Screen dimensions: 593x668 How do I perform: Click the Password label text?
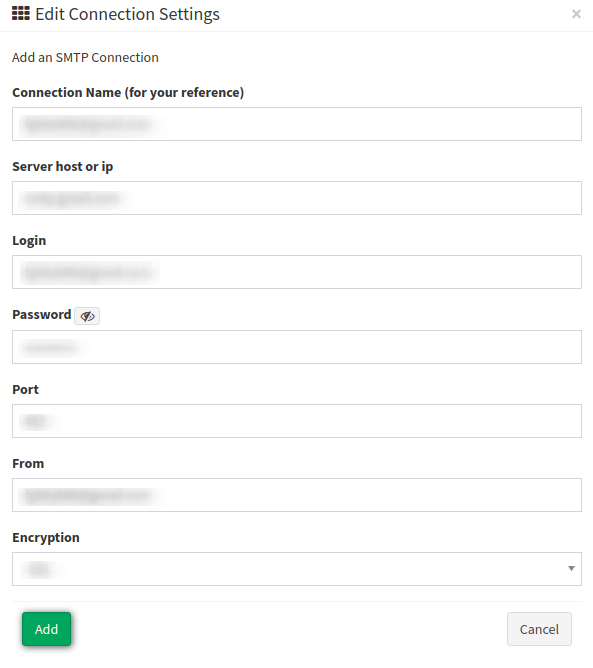[x=42, y=314]
